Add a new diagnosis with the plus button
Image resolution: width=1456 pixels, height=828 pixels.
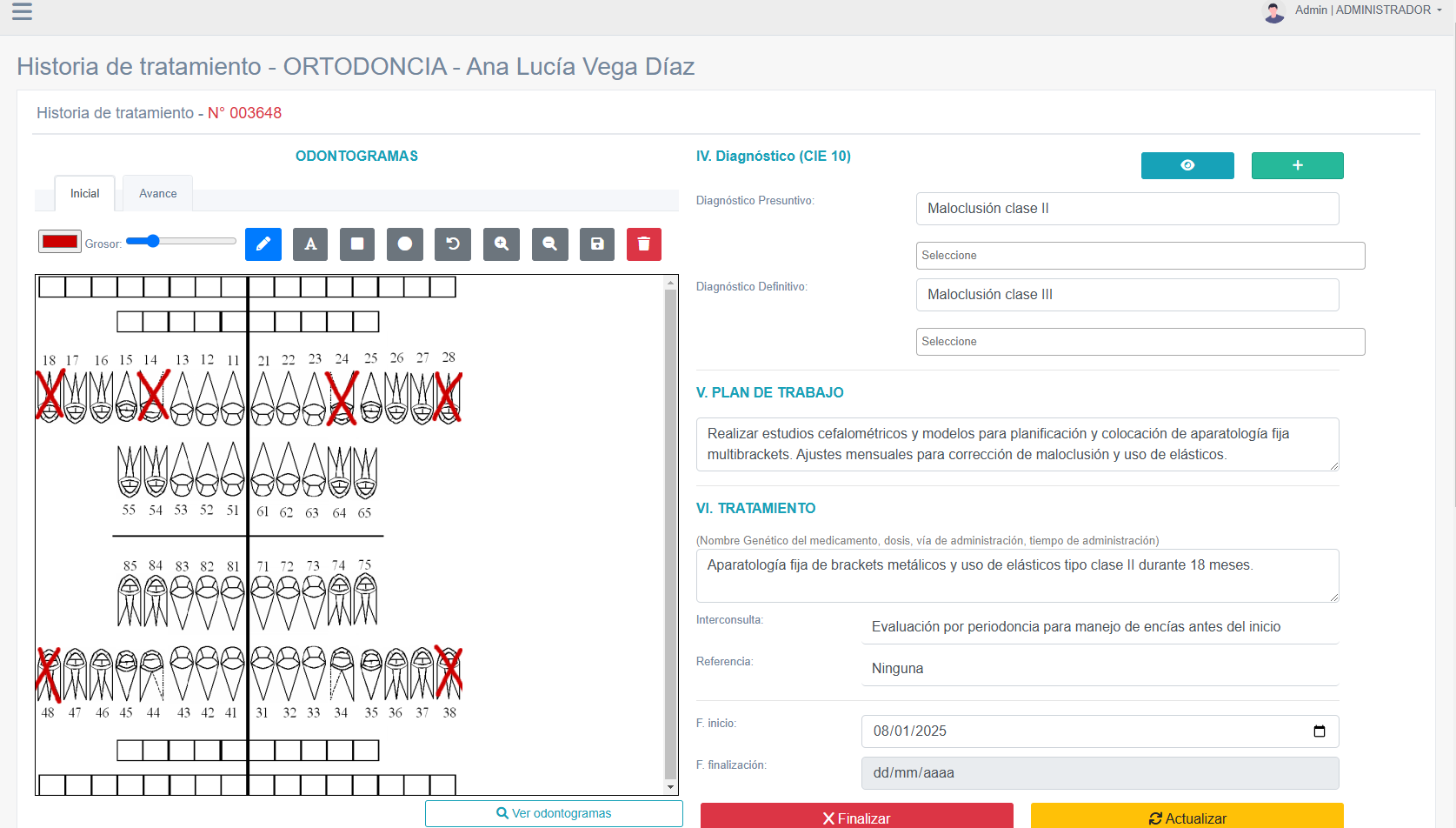point(1297,165)
